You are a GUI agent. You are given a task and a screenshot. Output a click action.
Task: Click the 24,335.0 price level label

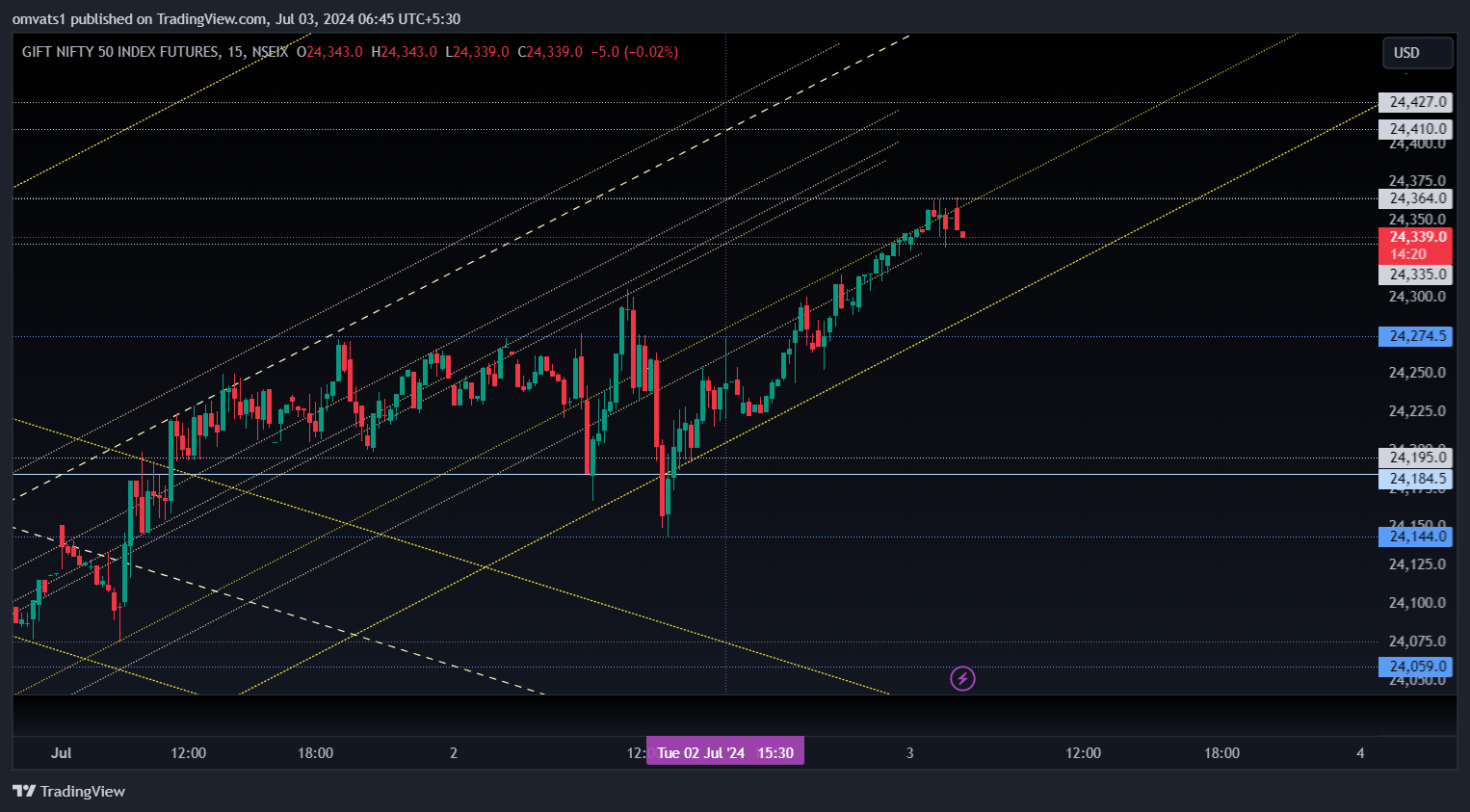coord(1415,275)
